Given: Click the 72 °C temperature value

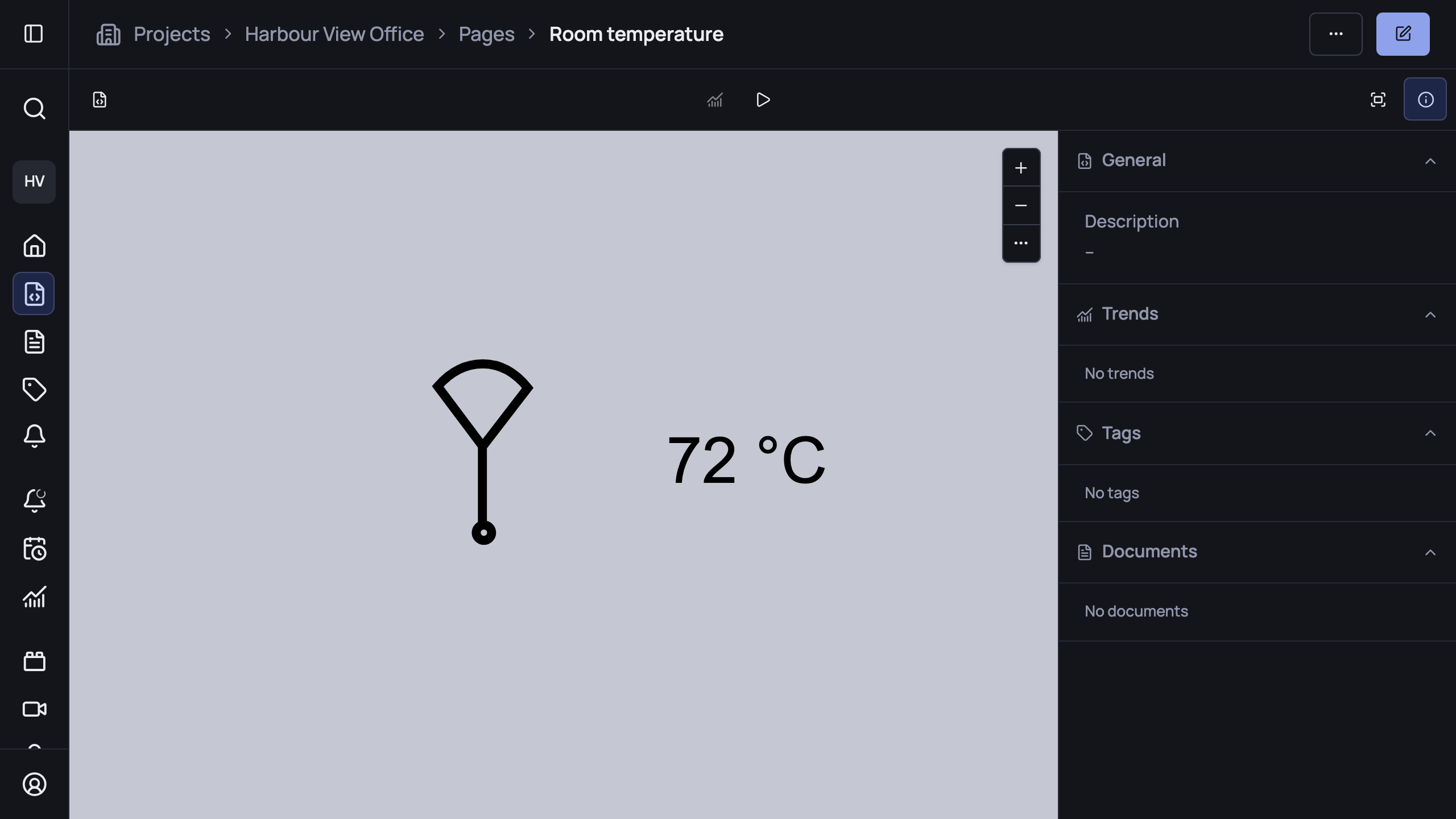Looking at the screenshot, I should [746, 460].
